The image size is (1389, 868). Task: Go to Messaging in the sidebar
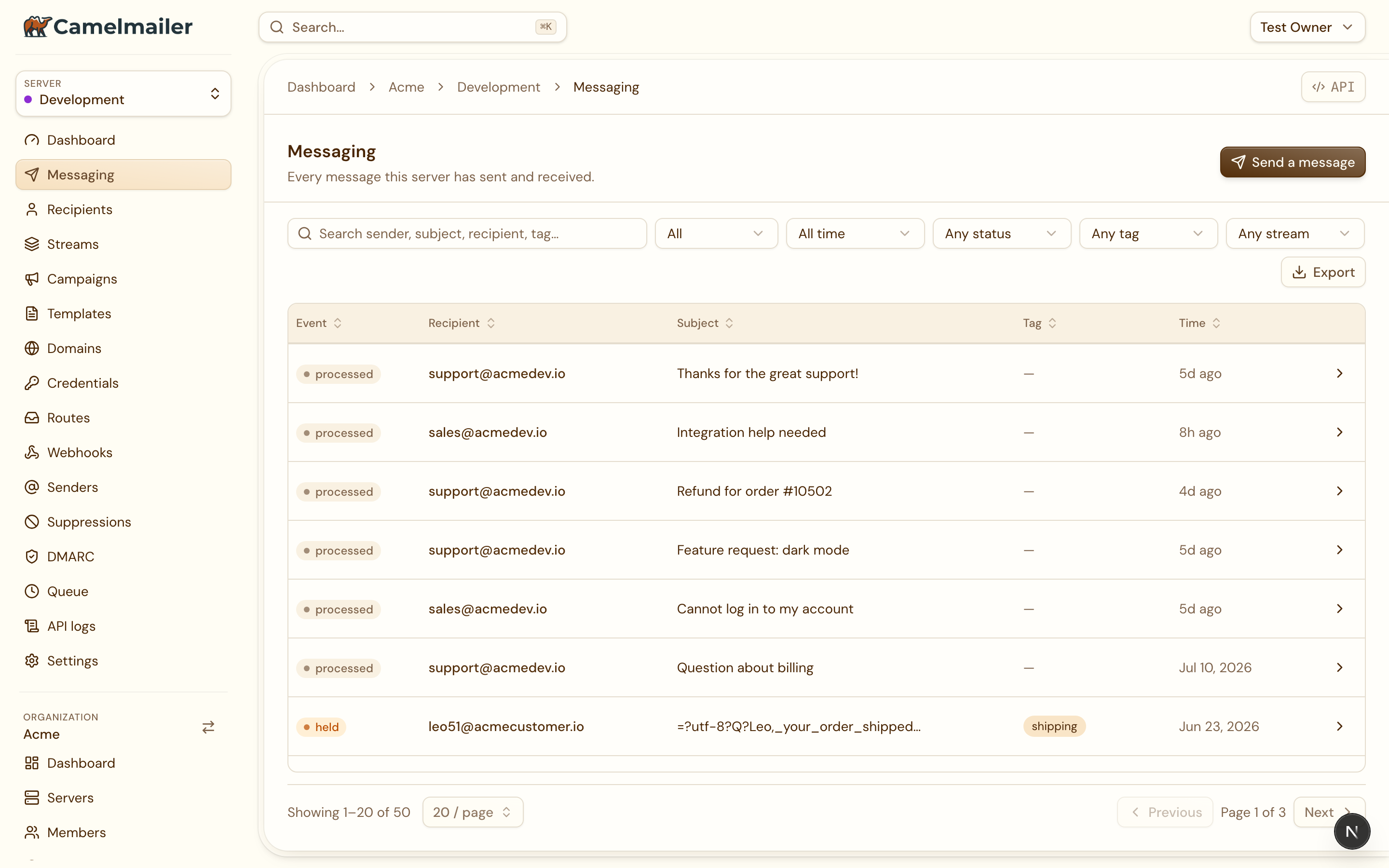click(123, 175)
